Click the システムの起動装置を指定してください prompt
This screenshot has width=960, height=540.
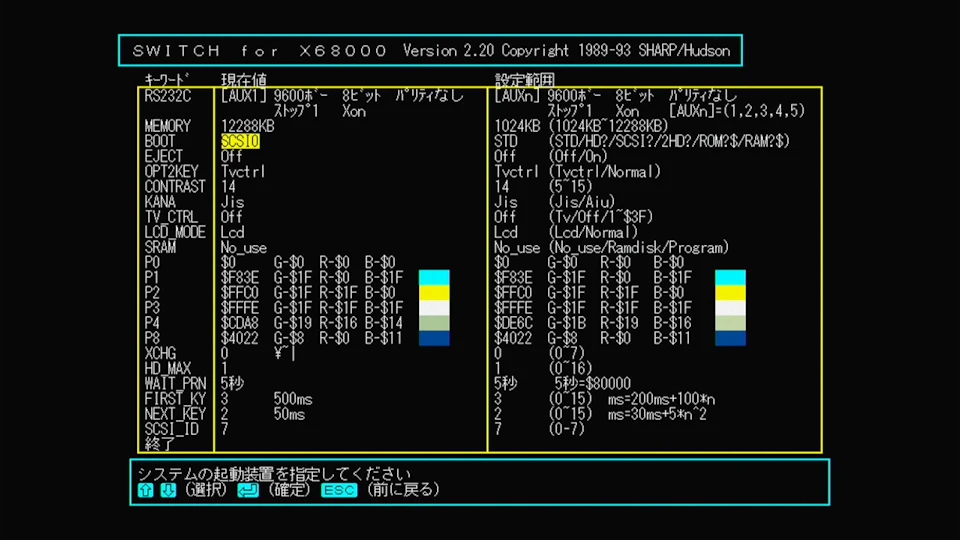(274, 474)
